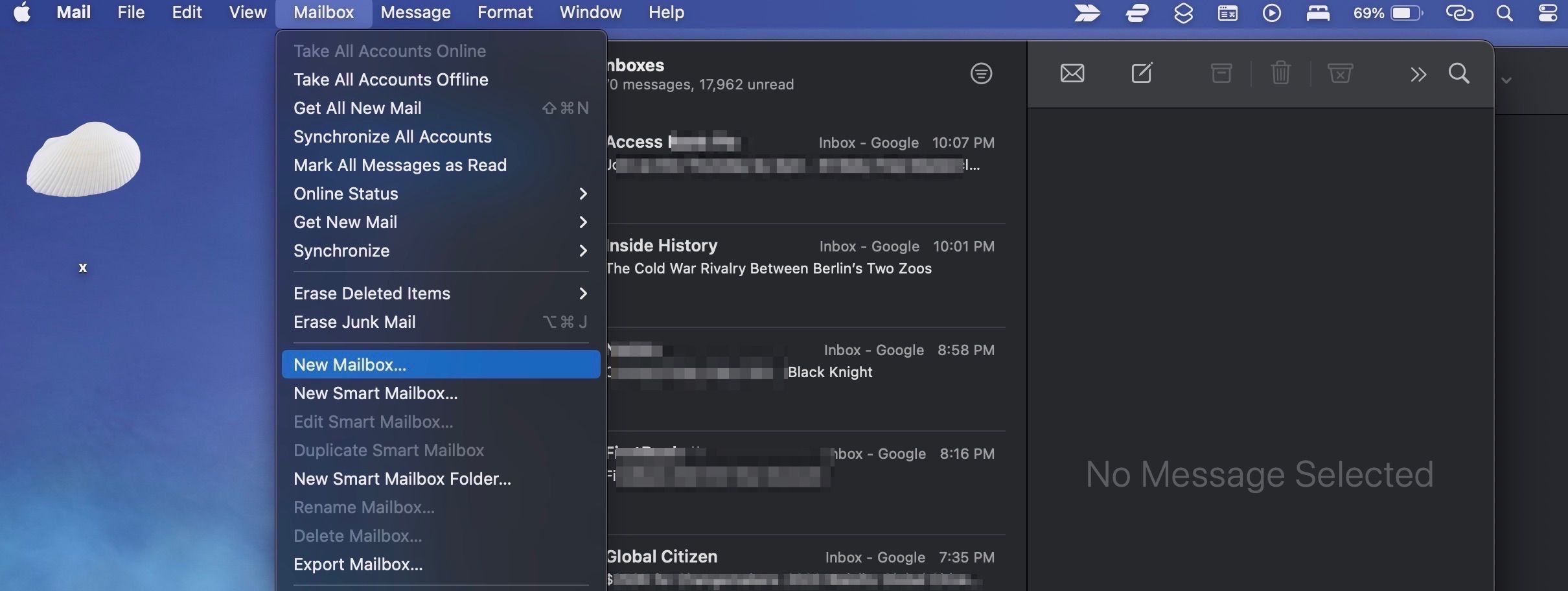Open the Mail application menu
Screen dimensions: 1568x591
coord(73,12)
